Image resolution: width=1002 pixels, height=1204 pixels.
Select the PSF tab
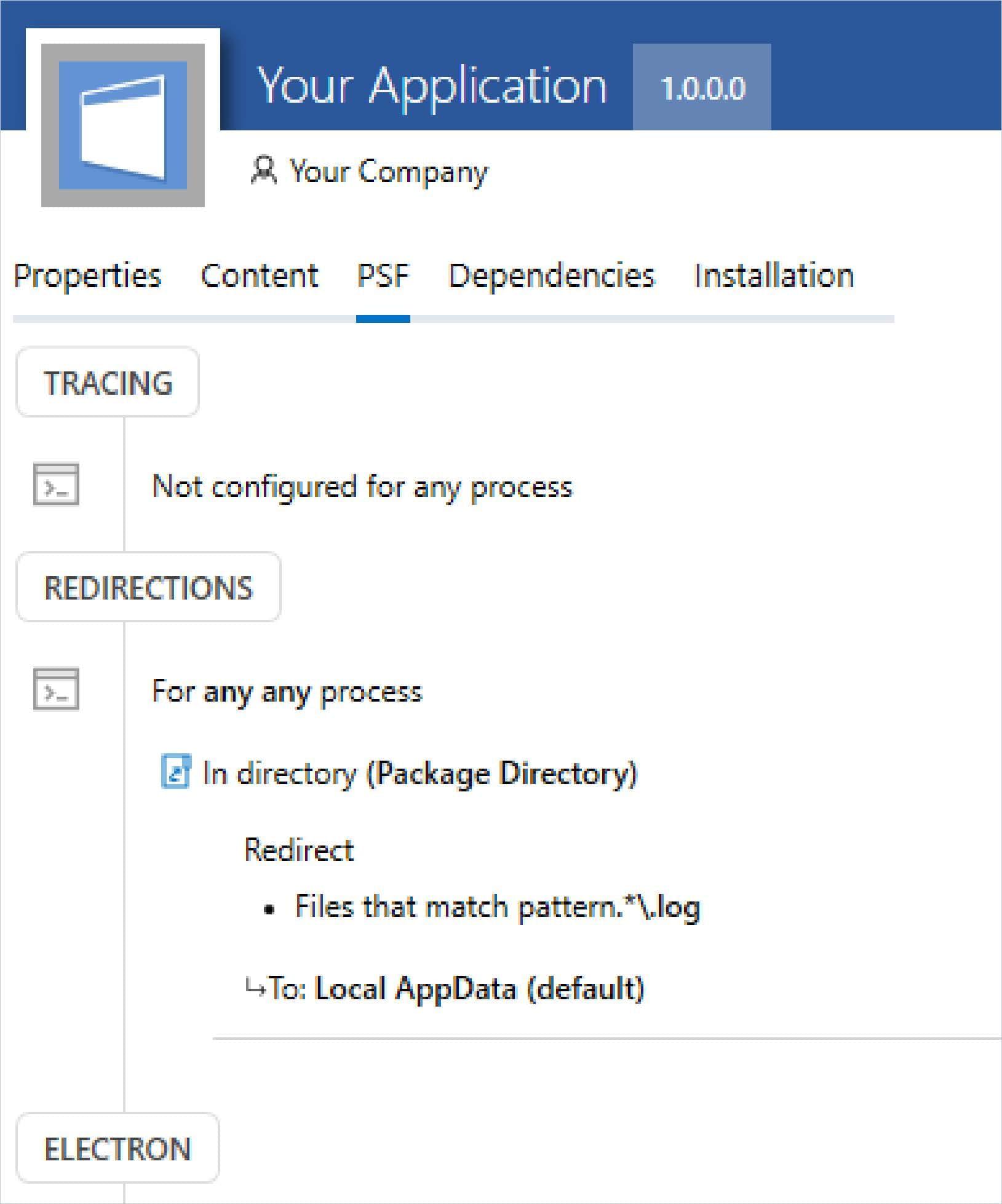tap(383, 275)
